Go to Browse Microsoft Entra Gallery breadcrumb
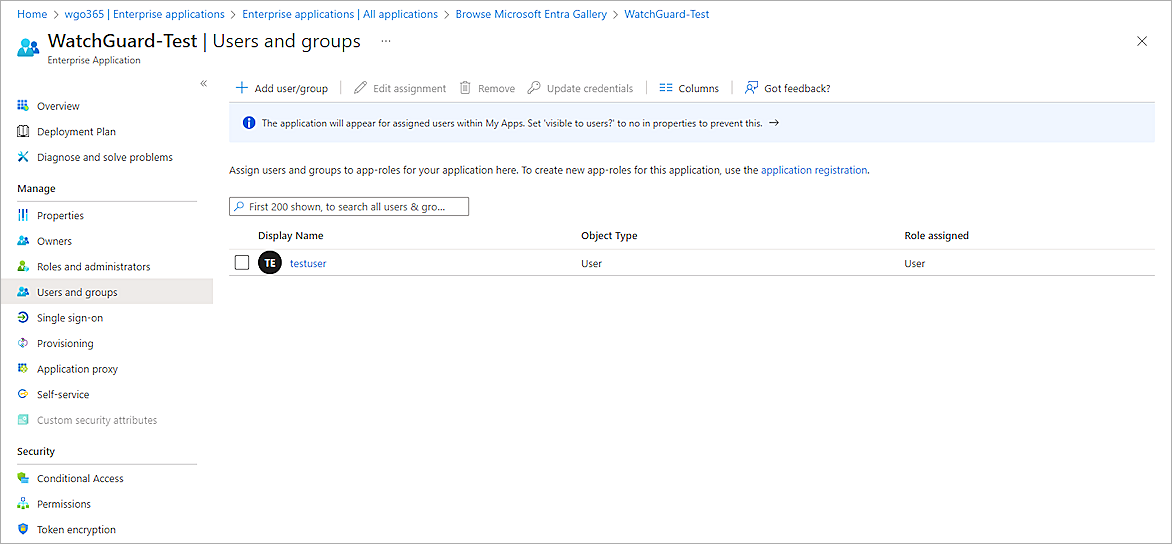Viewport: 1172px width, 544px height. (x=531, y=13)
